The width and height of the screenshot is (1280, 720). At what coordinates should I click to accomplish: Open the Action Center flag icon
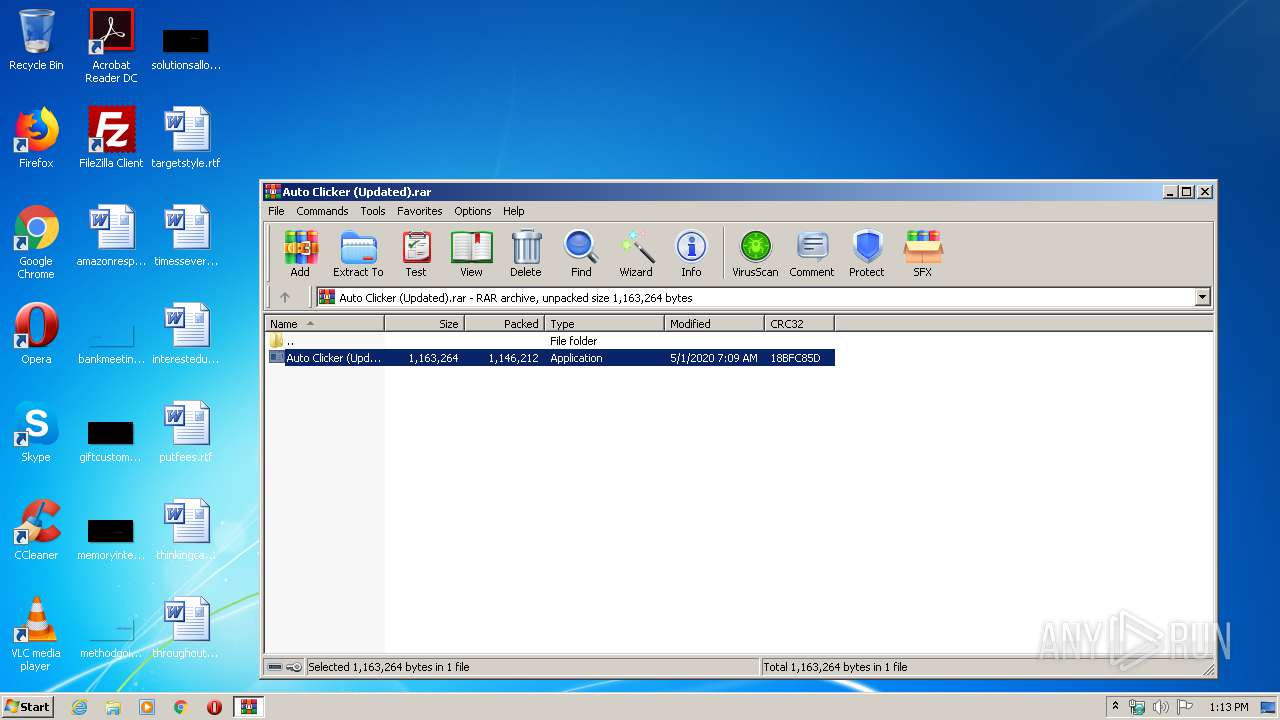click(x=1185, y=707)
